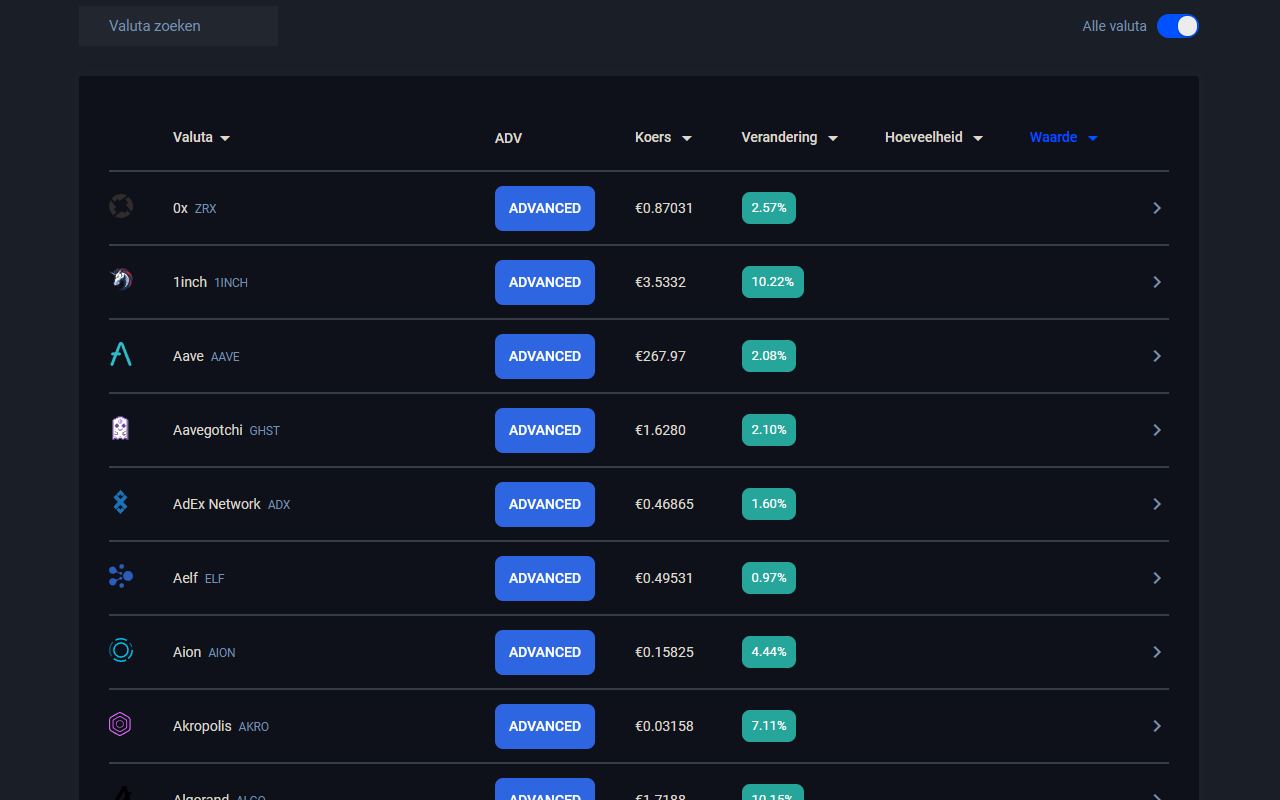Screen dimensions: 1280x800
Task: Click the Aave coin logo
Action: click(121, 355)
